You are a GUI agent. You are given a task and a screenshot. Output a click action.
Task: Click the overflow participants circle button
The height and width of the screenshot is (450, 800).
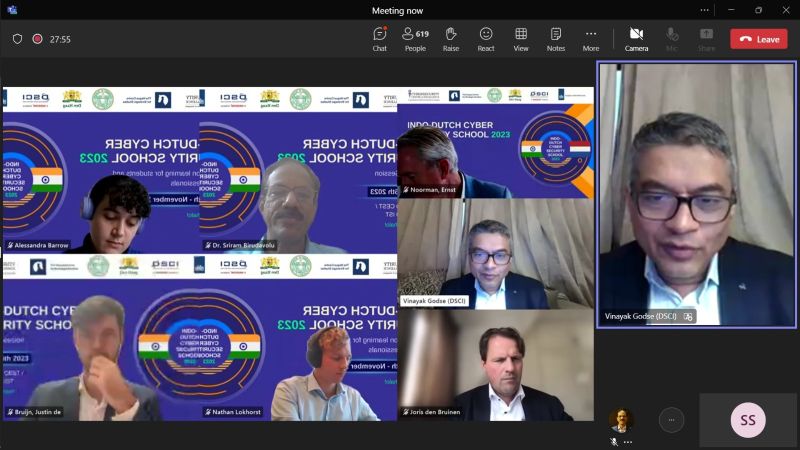coord(671,420)
